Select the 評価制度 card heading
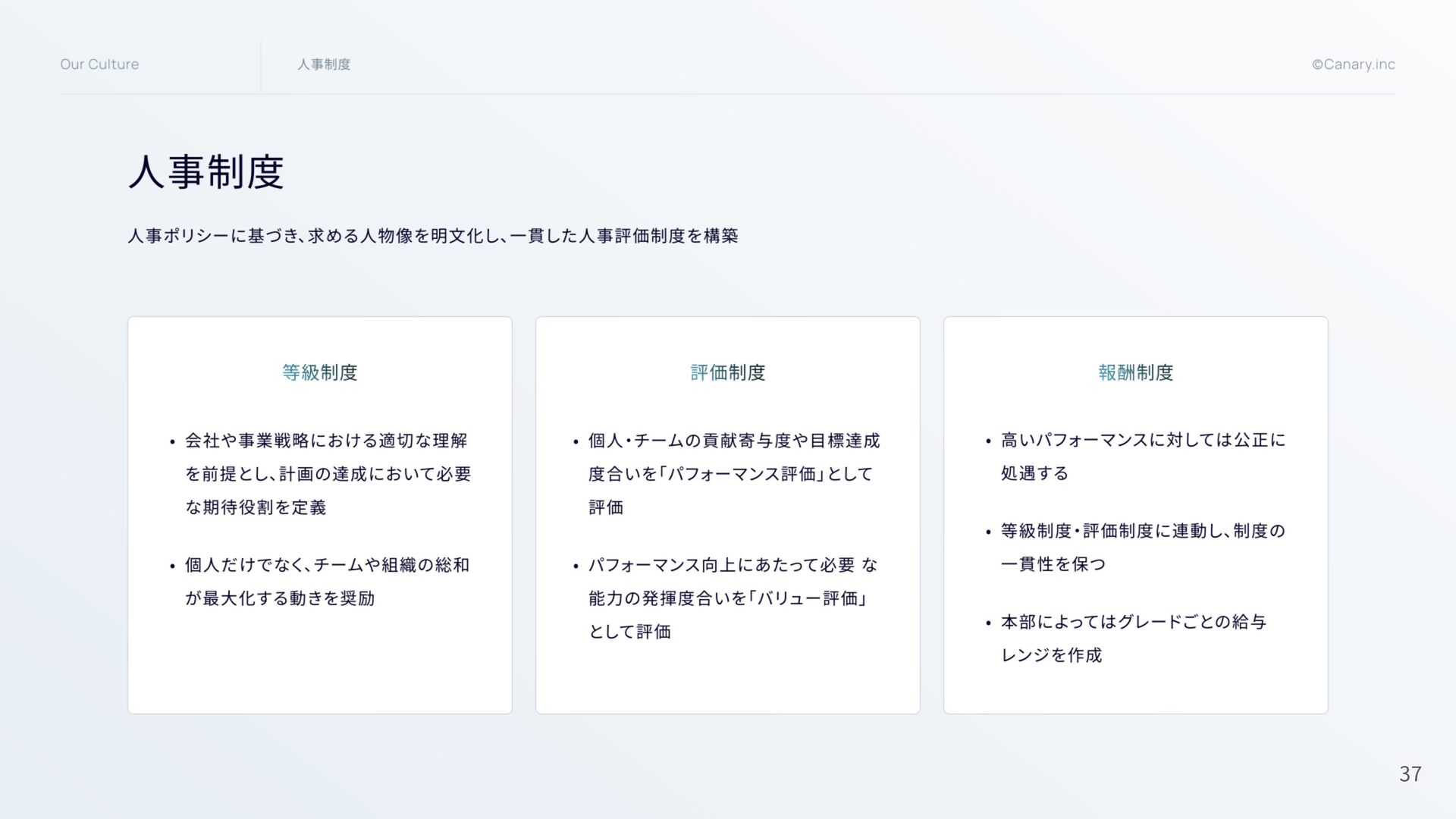This screenshot has height=819, width=1456. tap(727, 372)
